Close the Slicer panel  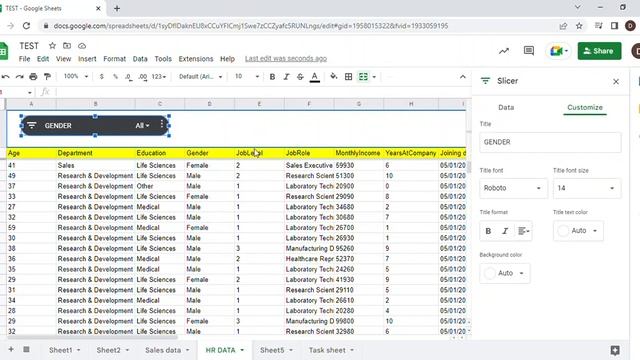(x=616, y=82)
